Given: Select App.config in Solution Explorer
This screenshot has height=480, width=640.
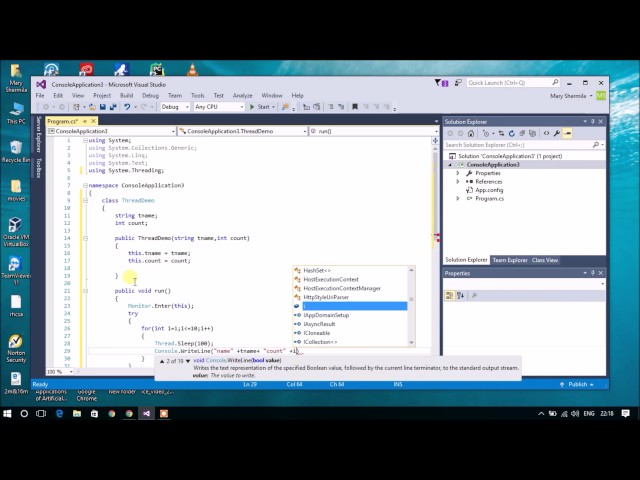Looking at the screenshot, I should click(x=489, y=190).
